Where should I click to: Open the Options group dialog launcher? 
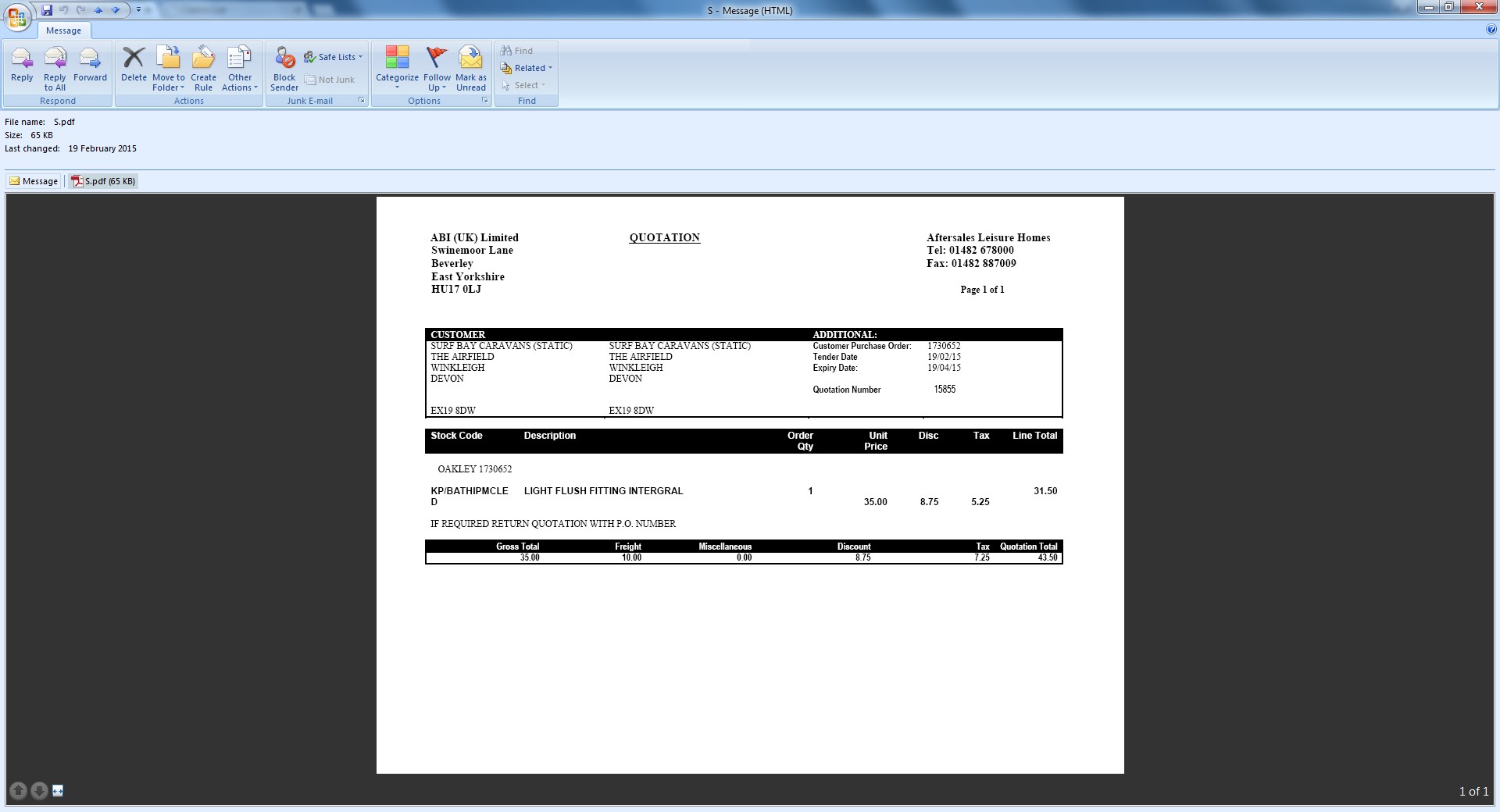tap(485, 101)
